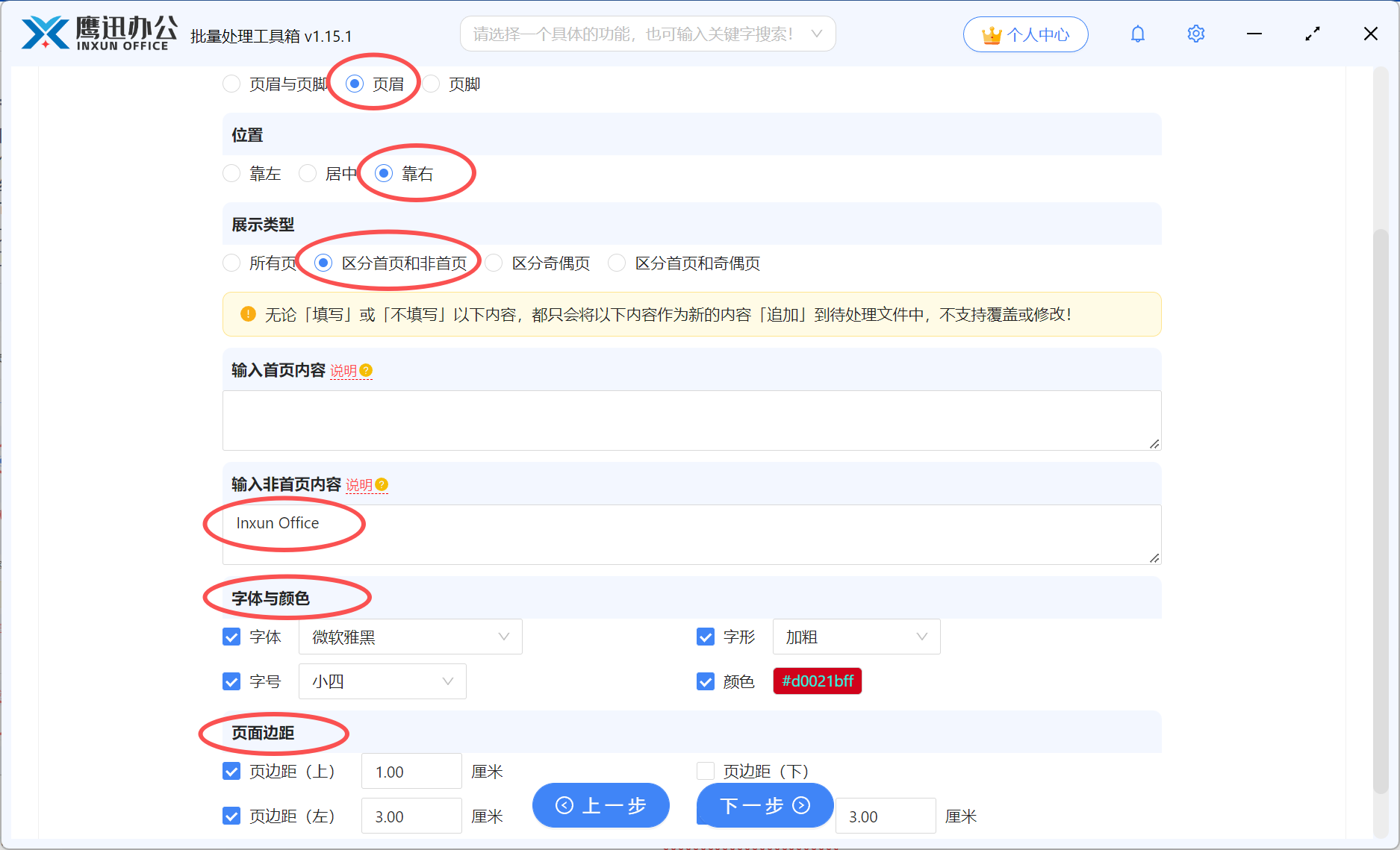Open the 加粗 font style dropdown
1400x850 pixels.
click(x=856, y=637)
